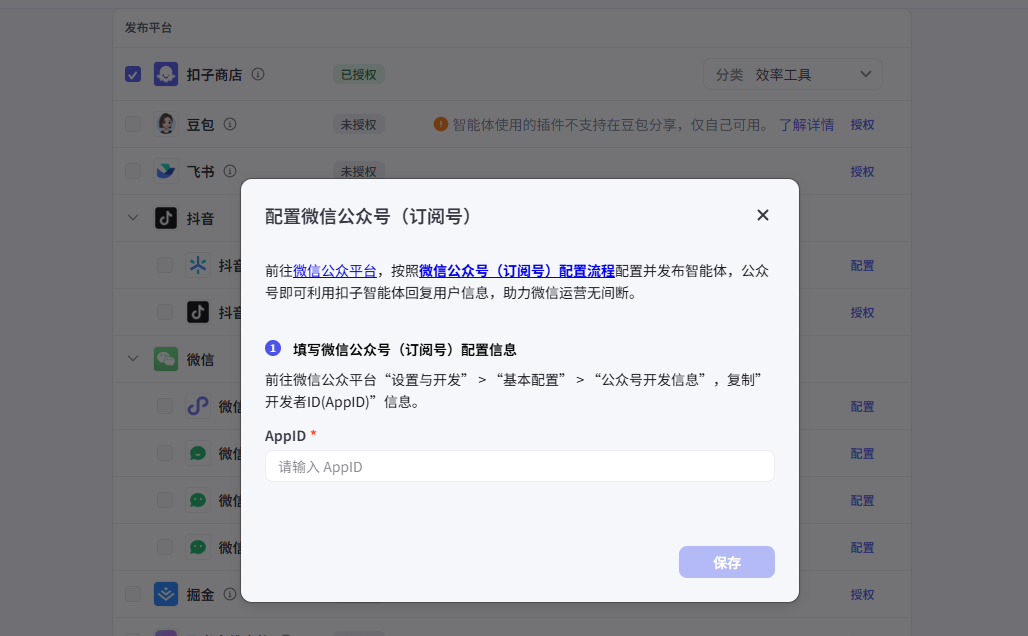Close the 配置微信公众号 dialog
This screenshot has width=1028, height=636.
pyautogui.click(x=762, y=215)
